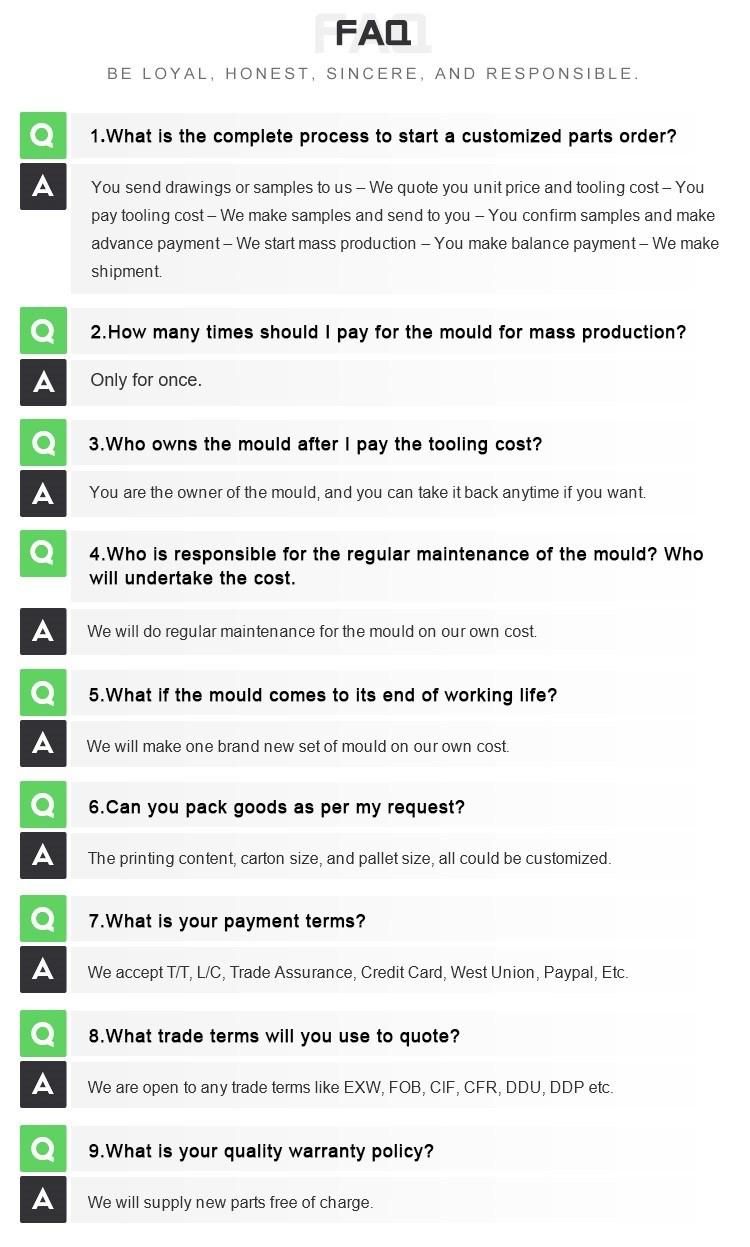Image resolution: width=750 pixels, height=1247 pixels.
Task: Click the green Q icon for question 1
Action: 43,135
